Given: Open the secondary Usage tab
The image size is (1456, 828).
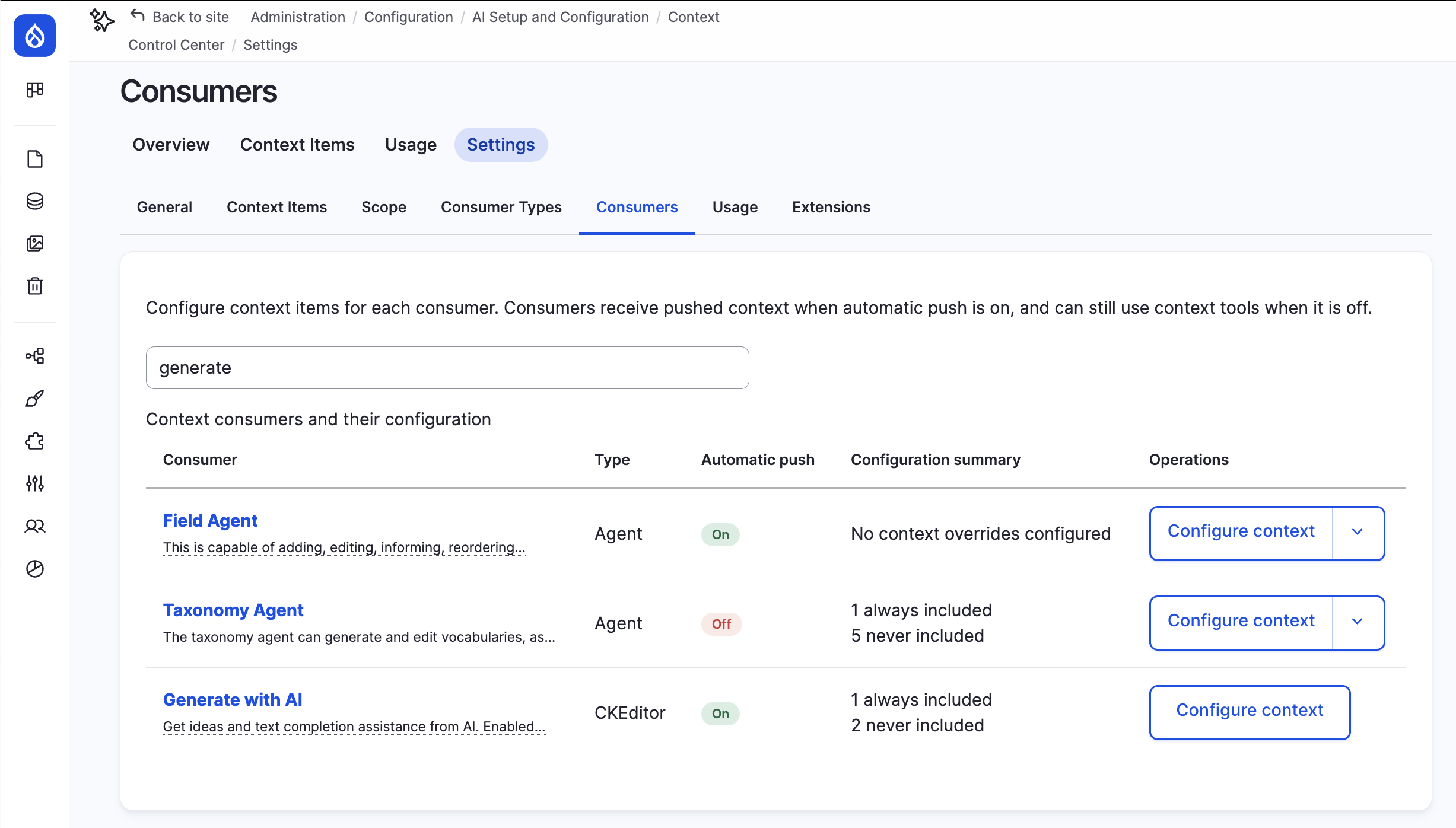Looking at the screenshot, I should click(735, 207).
